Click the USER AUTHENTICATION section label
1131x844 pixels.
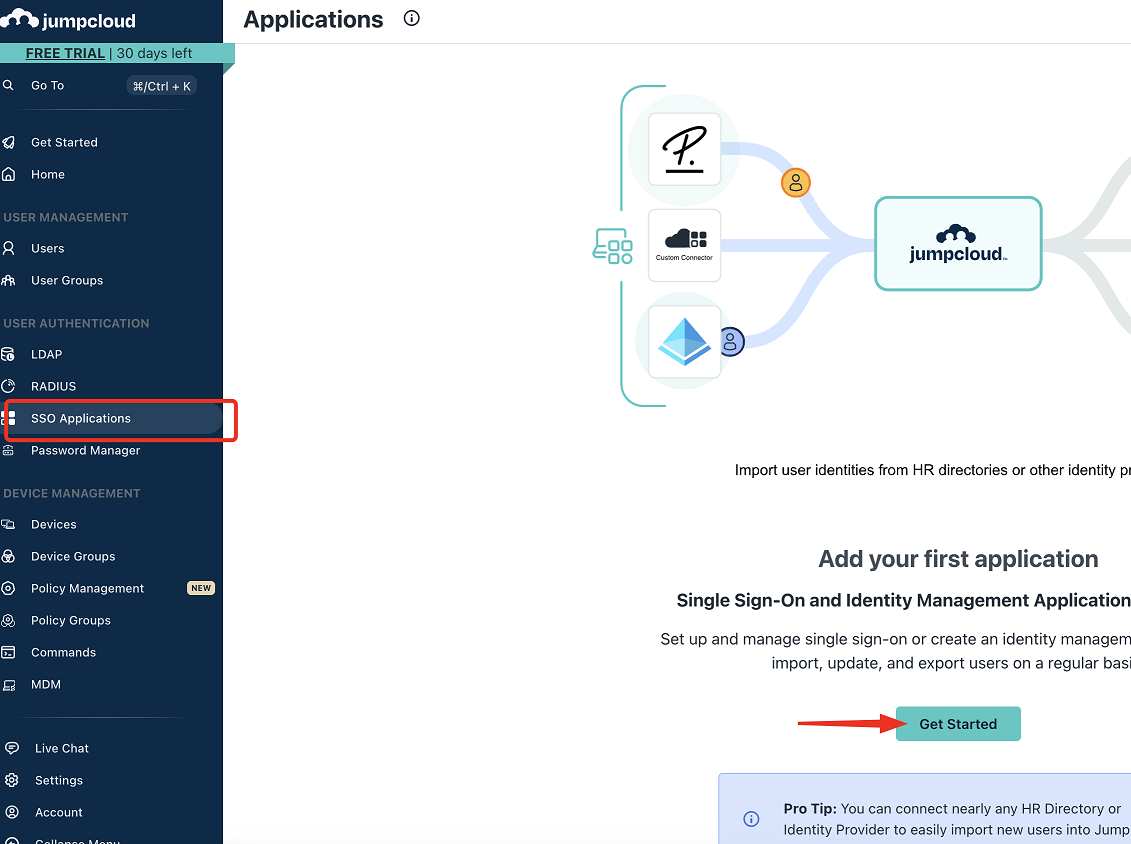76,323
